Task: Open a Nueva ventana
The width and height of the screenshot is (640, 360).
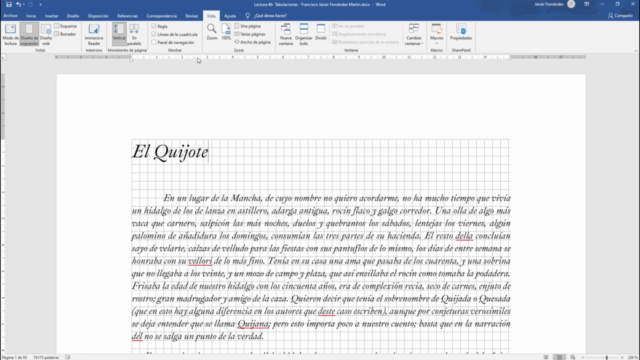Action: click(x=286, y=34)
